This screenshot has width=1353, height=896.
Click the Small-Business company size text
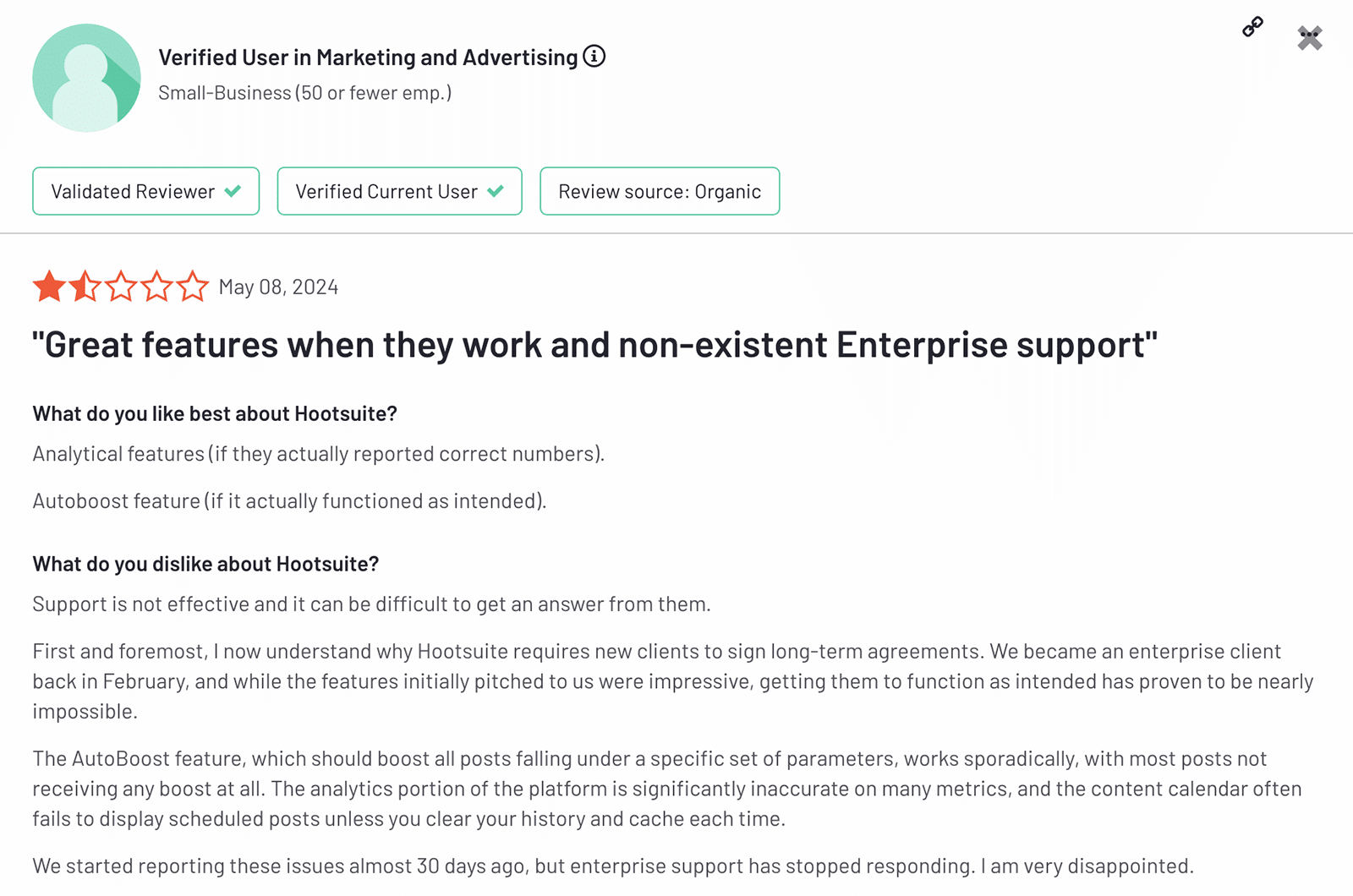coord(304,93)
